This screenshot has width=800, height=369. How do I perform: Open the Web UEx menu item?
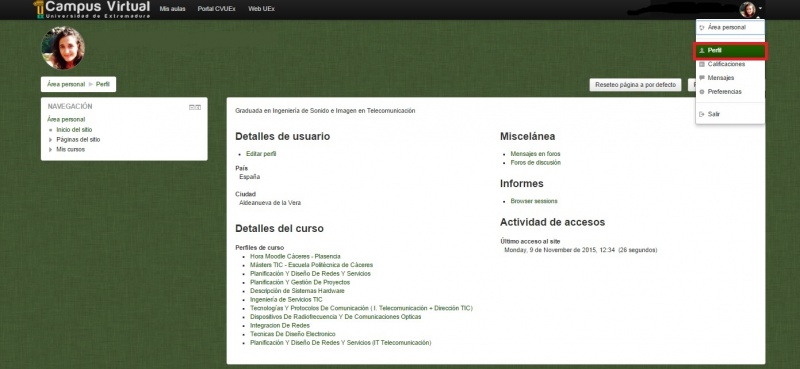click(x=261, y=9)
